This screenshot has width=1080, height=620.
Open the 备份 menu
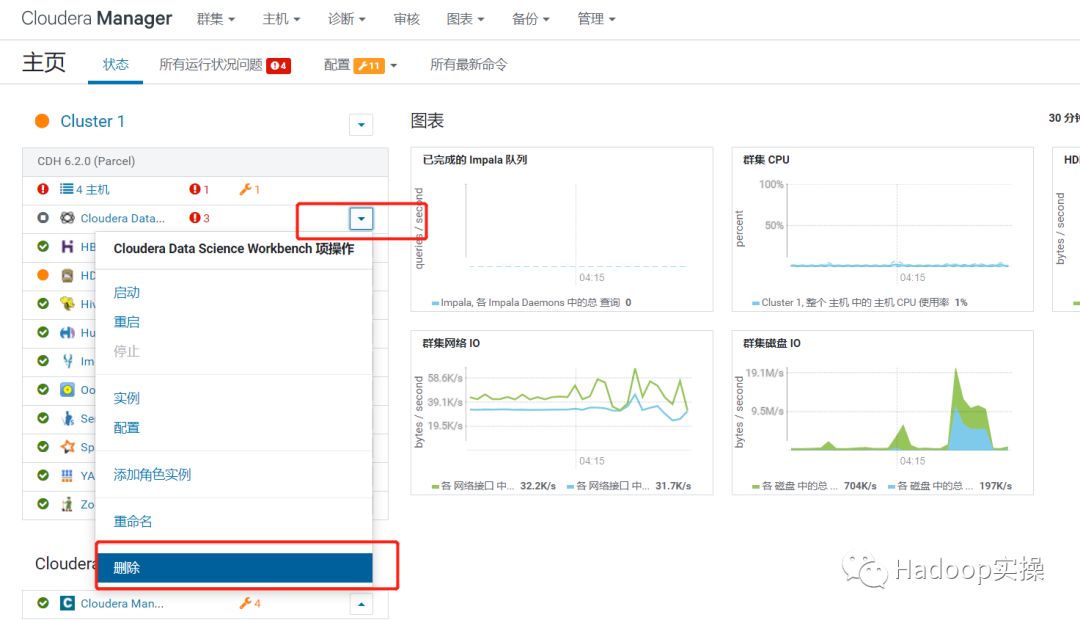[x=530, y=19]
